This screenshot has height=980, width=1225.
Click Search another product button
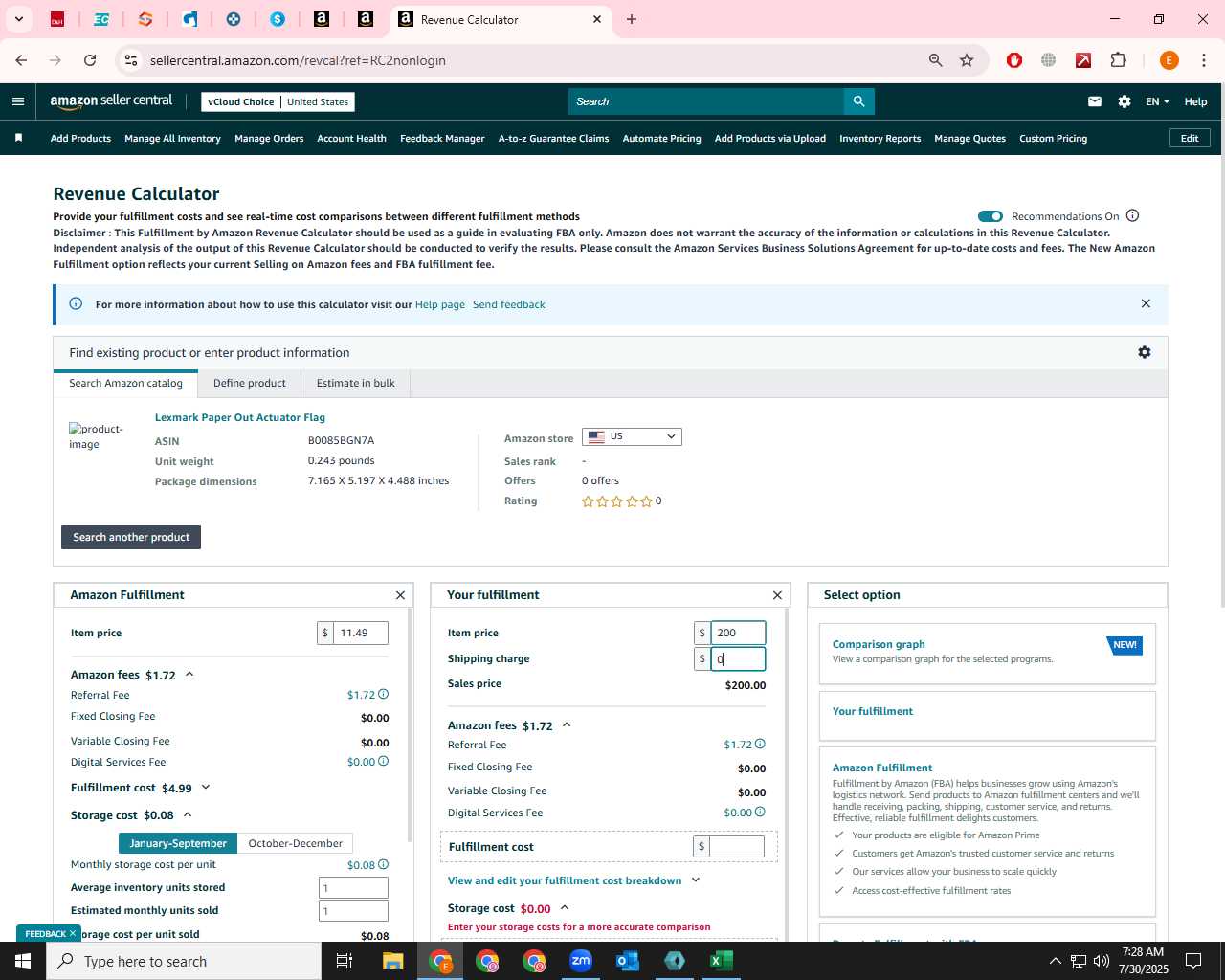131,537
